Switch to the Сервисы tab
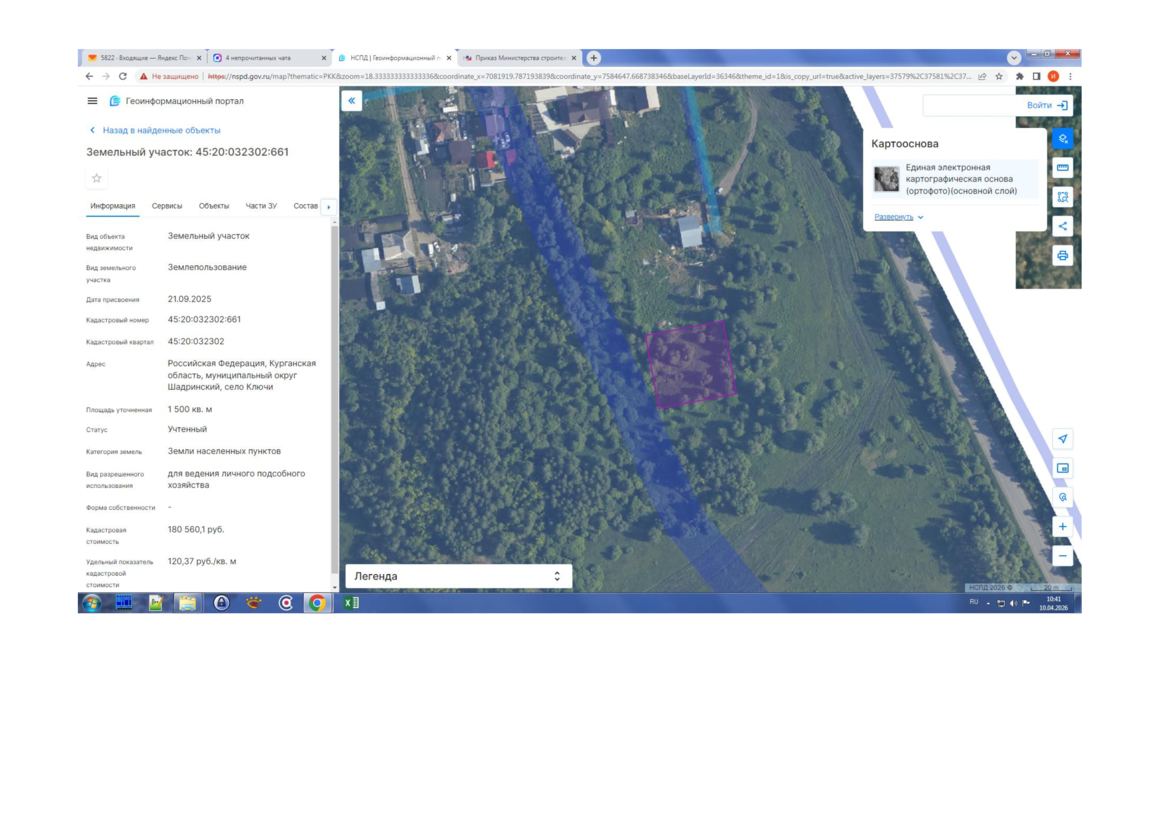Image resolution: width=1160 pixels, height=820 pixels. (x=167, y=206)
